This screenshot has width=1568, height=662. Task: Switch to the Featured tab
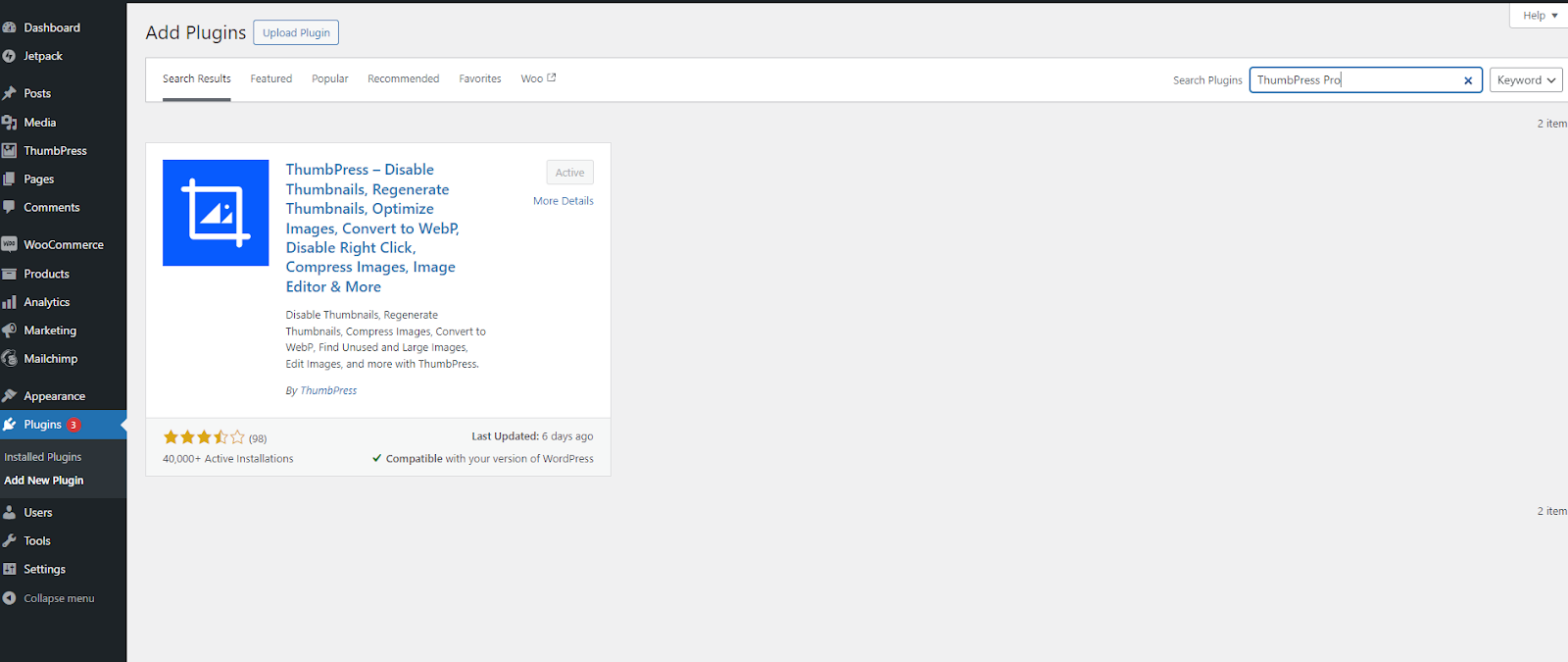point(271,79)
